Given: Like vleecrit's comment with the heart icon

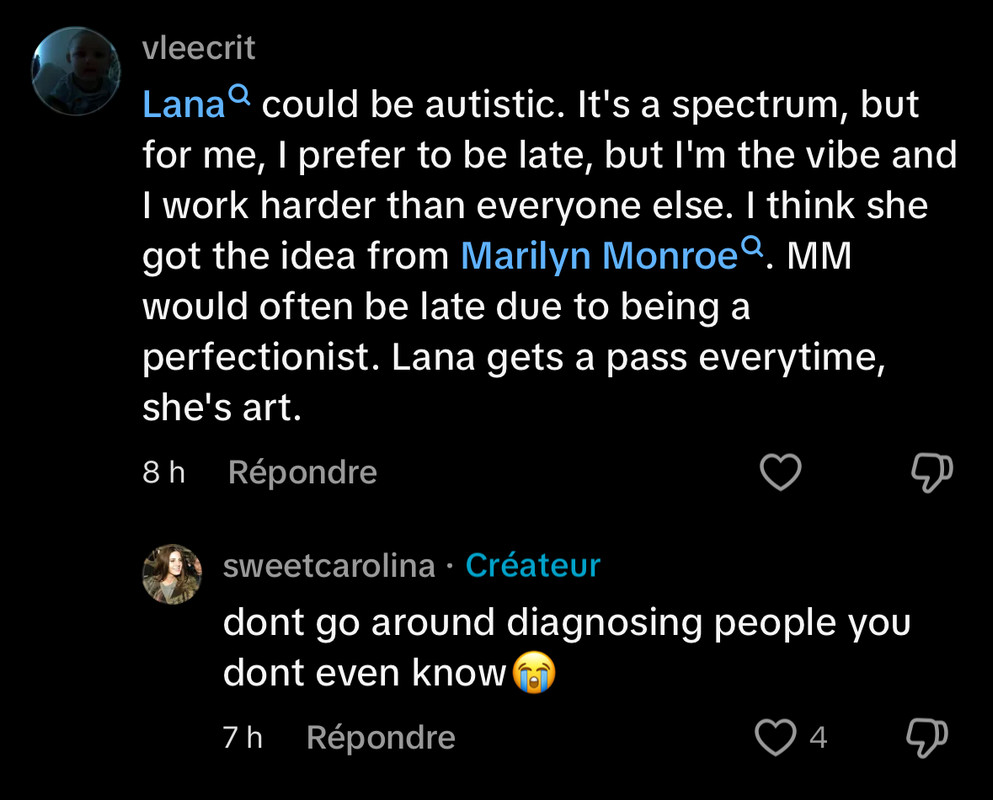Looking at the screenshot, I should [780, 473].
